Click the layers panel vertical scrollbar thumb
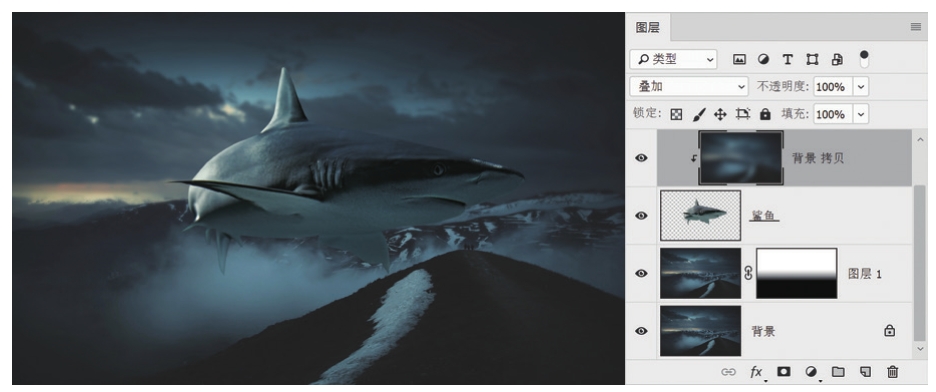This screenshot has width=936, height=392. point(920,263)
